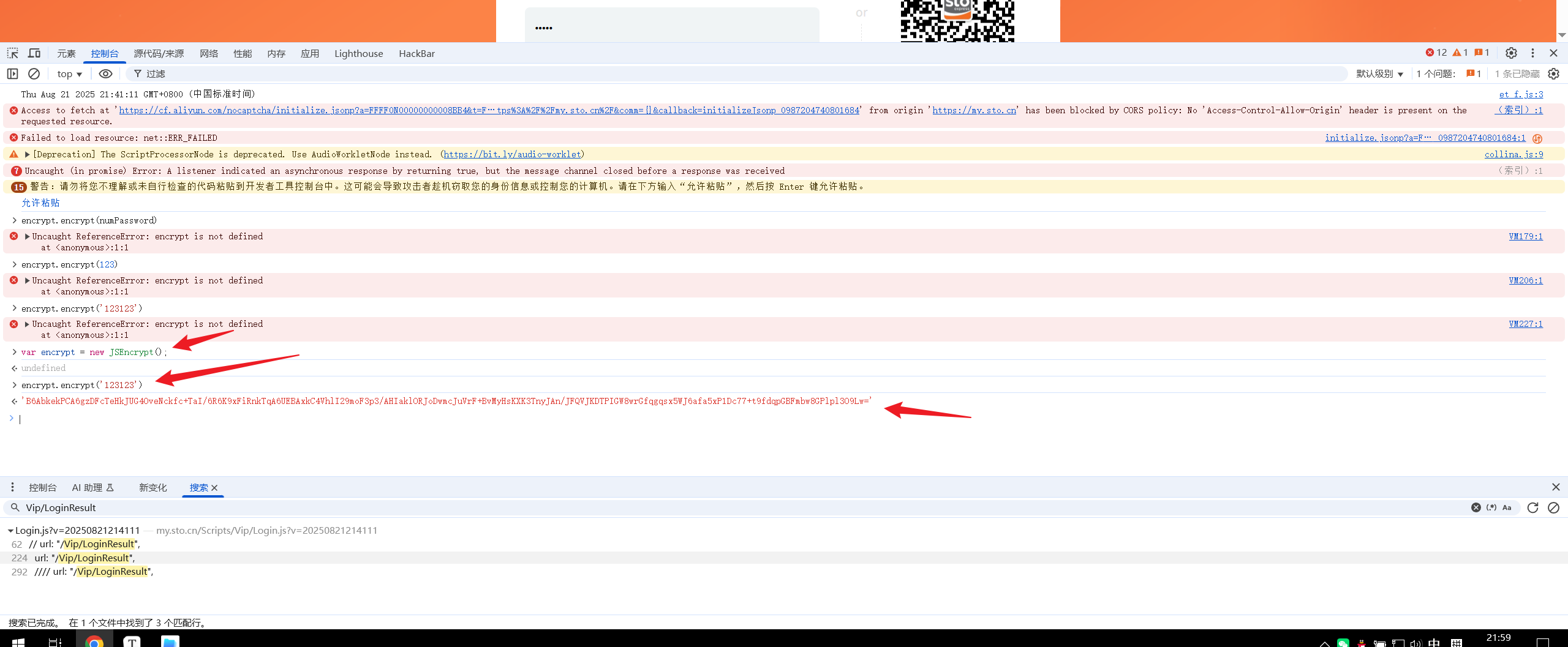Viewport: 1568px width, 647px height.
Task: Clear the search results
Action: click(1553, 507)
